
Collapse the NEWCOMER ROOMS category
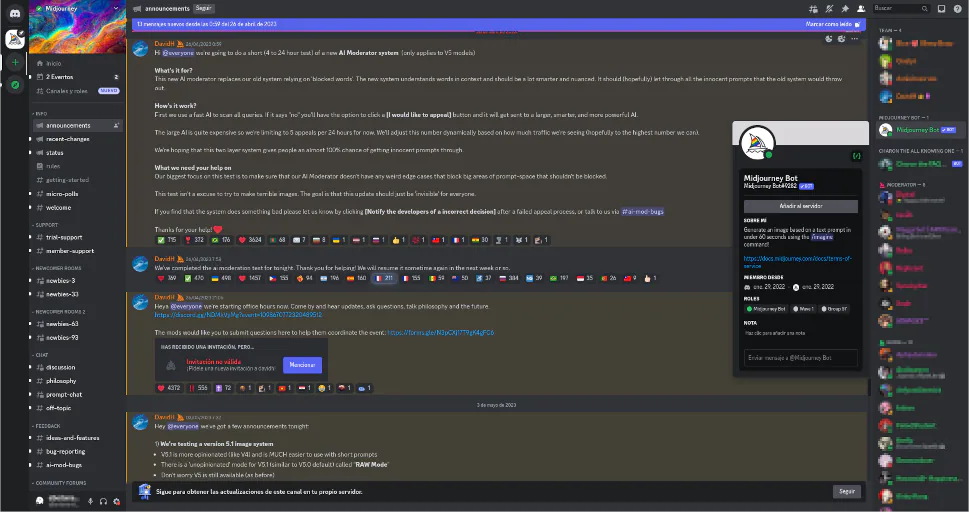[57, 268]
